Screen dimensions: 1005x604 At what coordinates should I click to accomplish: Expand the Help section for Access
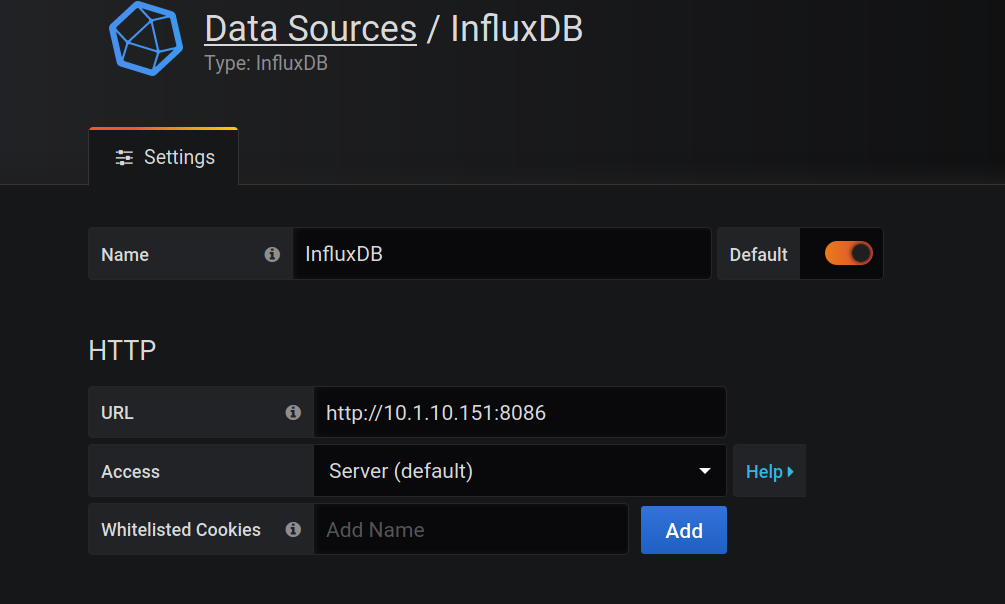(769, 471)
